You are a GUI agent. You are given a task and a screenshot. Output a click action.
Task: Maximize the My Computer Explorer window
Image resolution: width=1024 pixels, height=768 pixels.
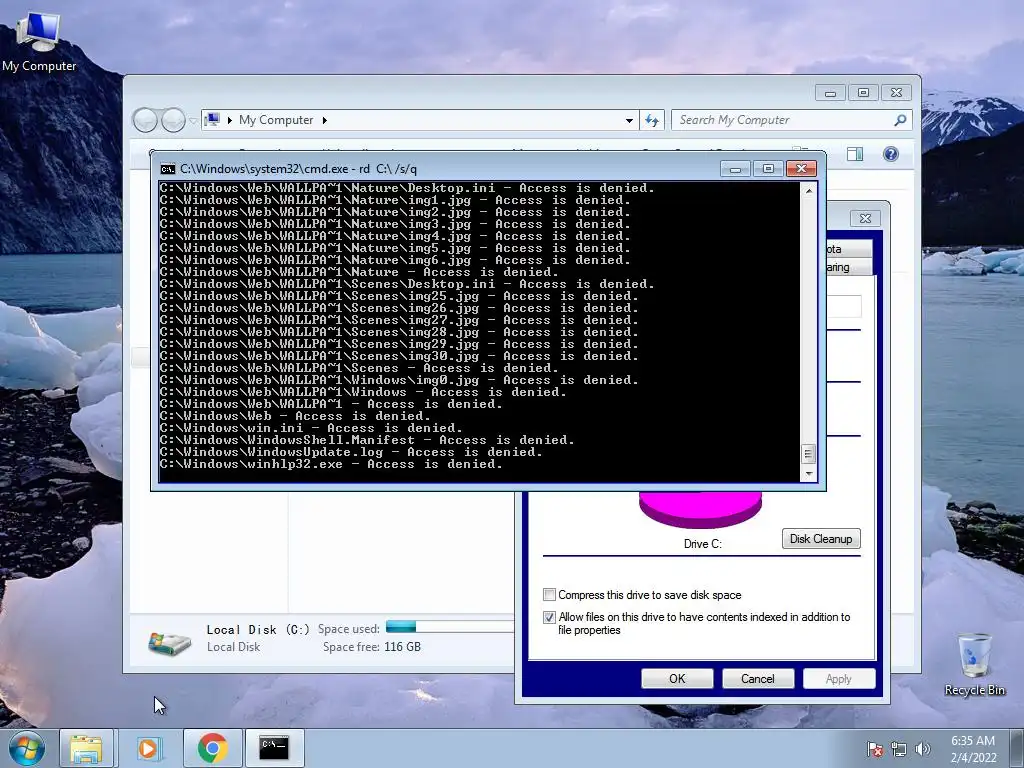pos(863,93)
